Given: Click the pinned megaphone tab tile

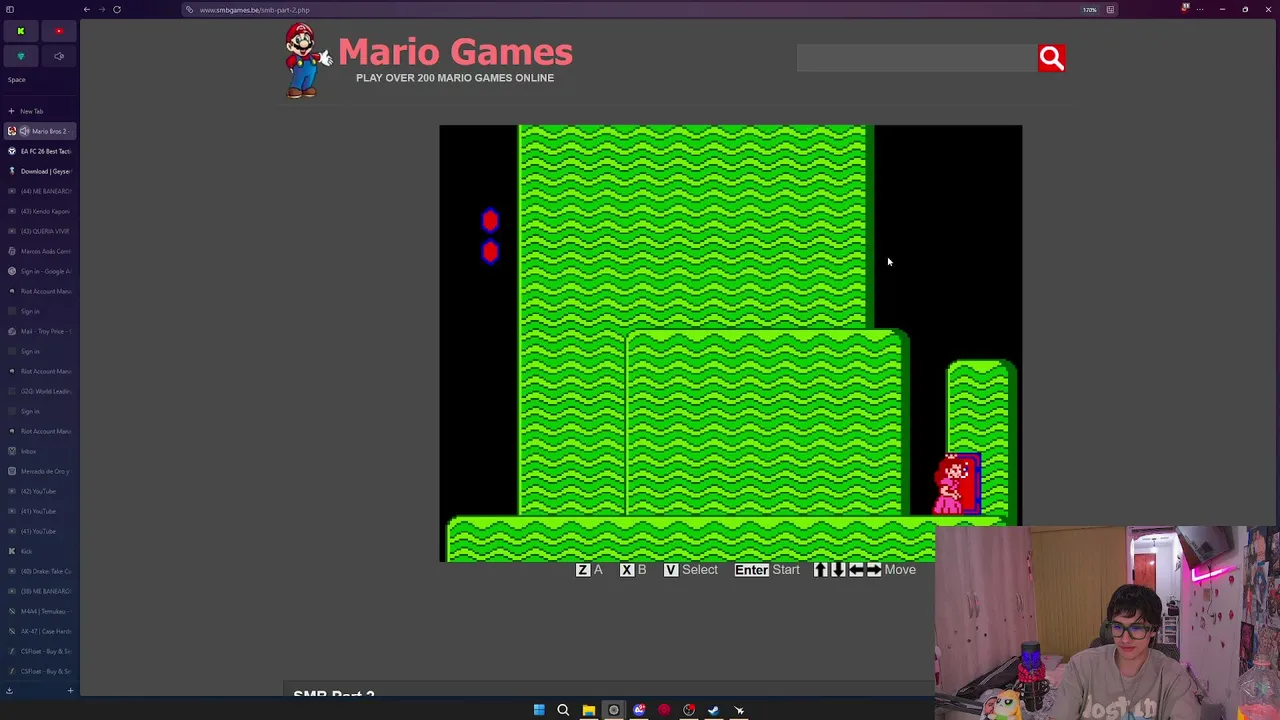Looking at the screenshot, I should pos(59,56).
